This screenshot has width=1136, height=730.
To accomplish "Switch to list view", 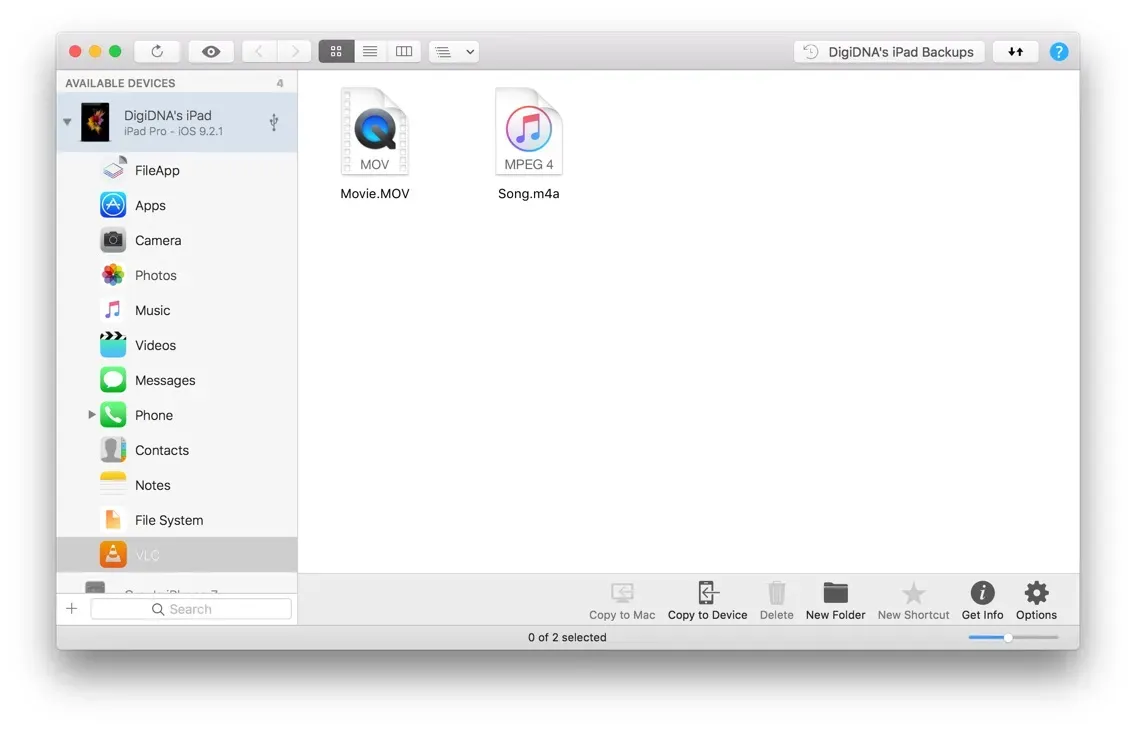I will [x=370, y=50].
